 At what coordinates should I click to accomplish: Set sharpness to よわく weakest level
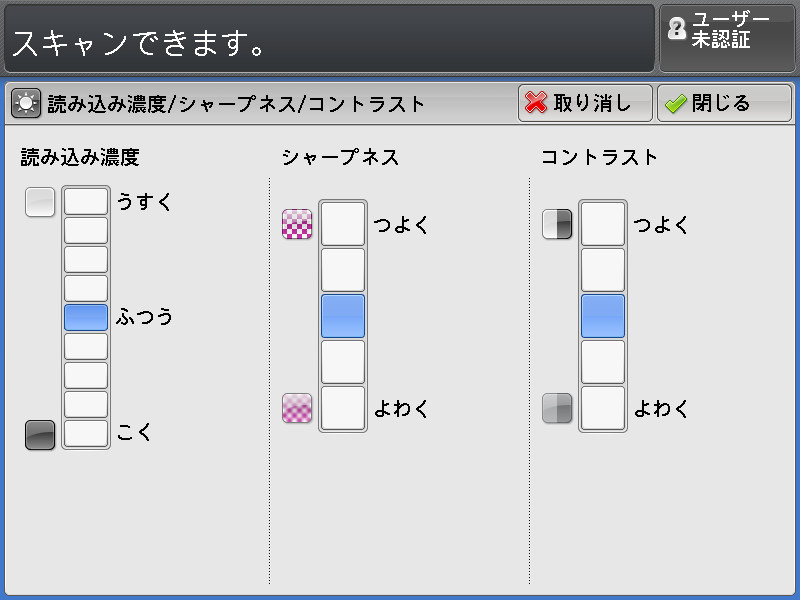point(343,408)
